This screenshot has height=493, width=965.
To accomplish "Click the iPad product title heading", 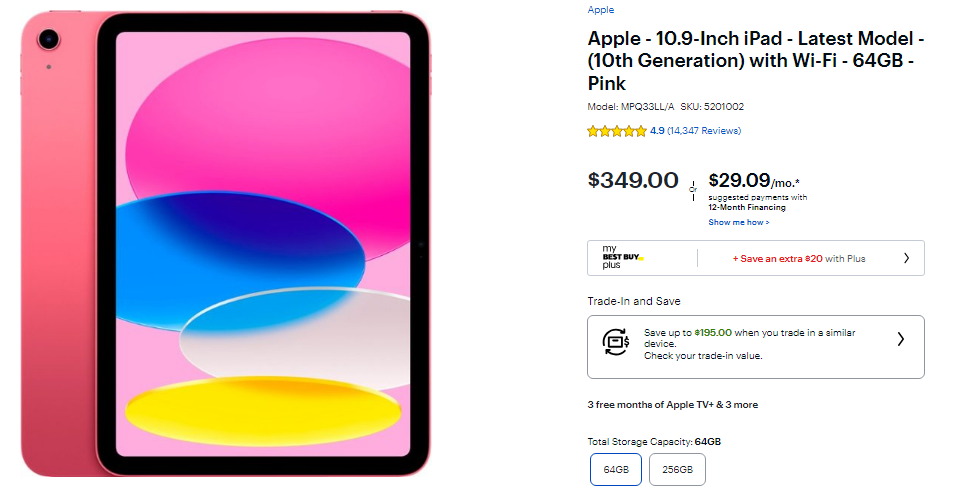I will tap(755, 61).
